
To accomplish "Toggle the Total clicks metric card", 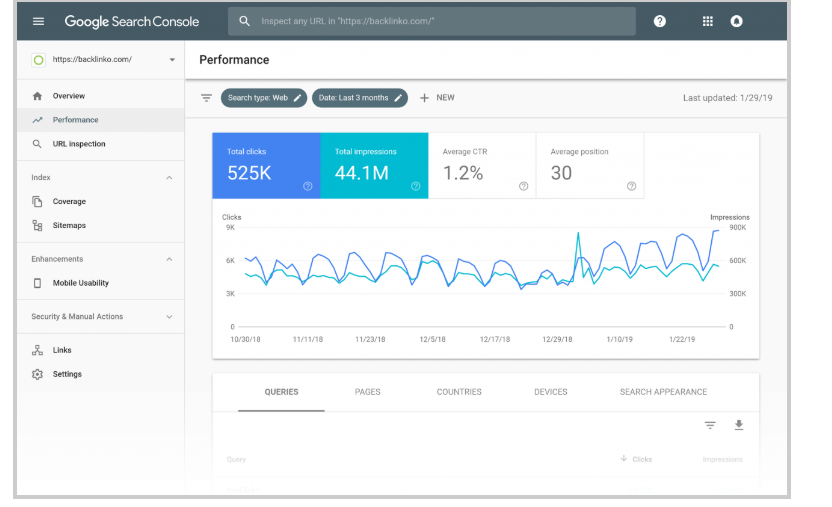I will (x=266, y=165).
